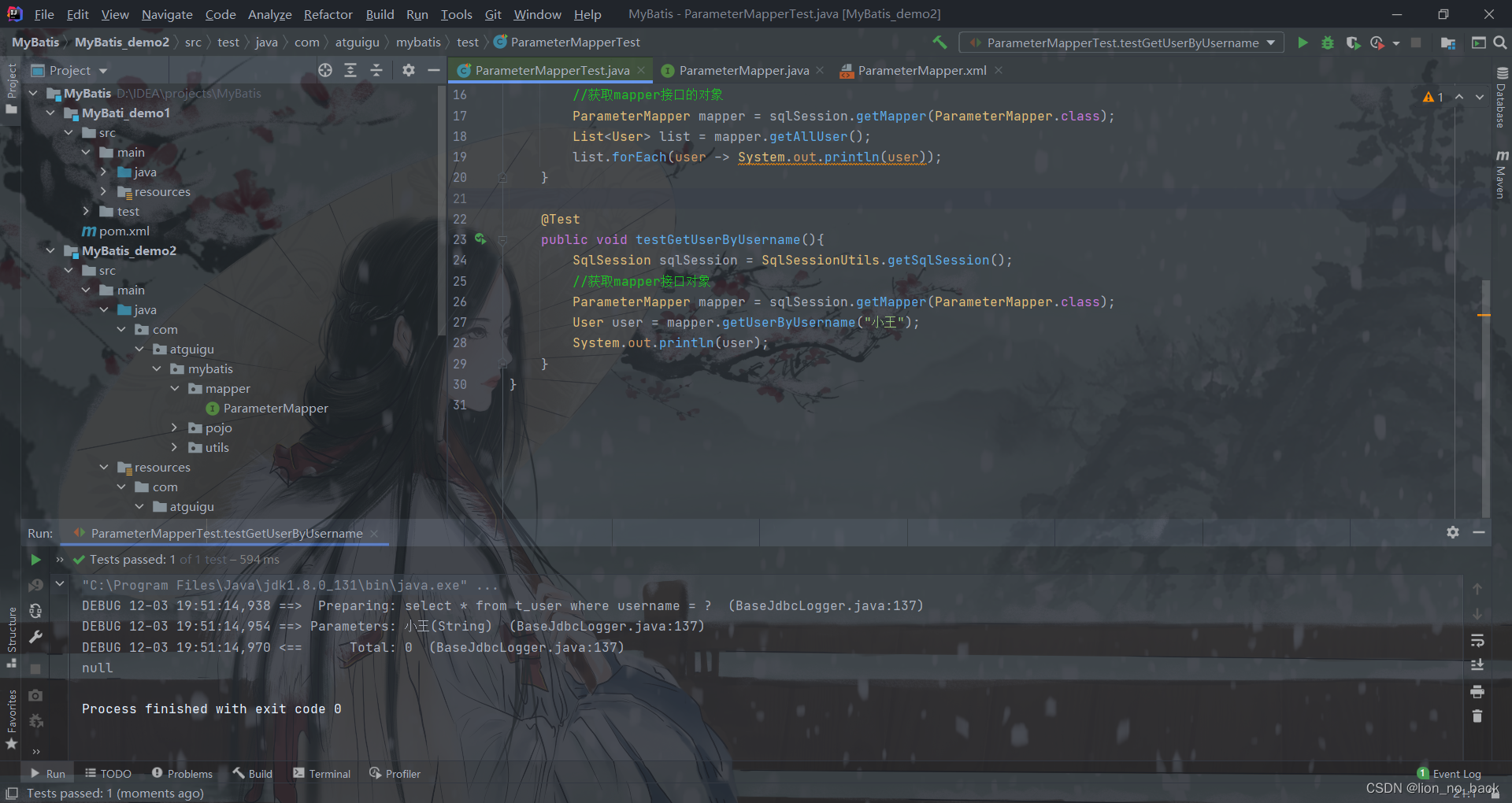Screen dimensions: 1512x803
Task: Fold method at line 23 gutter
Action: (x=502, y=239)
